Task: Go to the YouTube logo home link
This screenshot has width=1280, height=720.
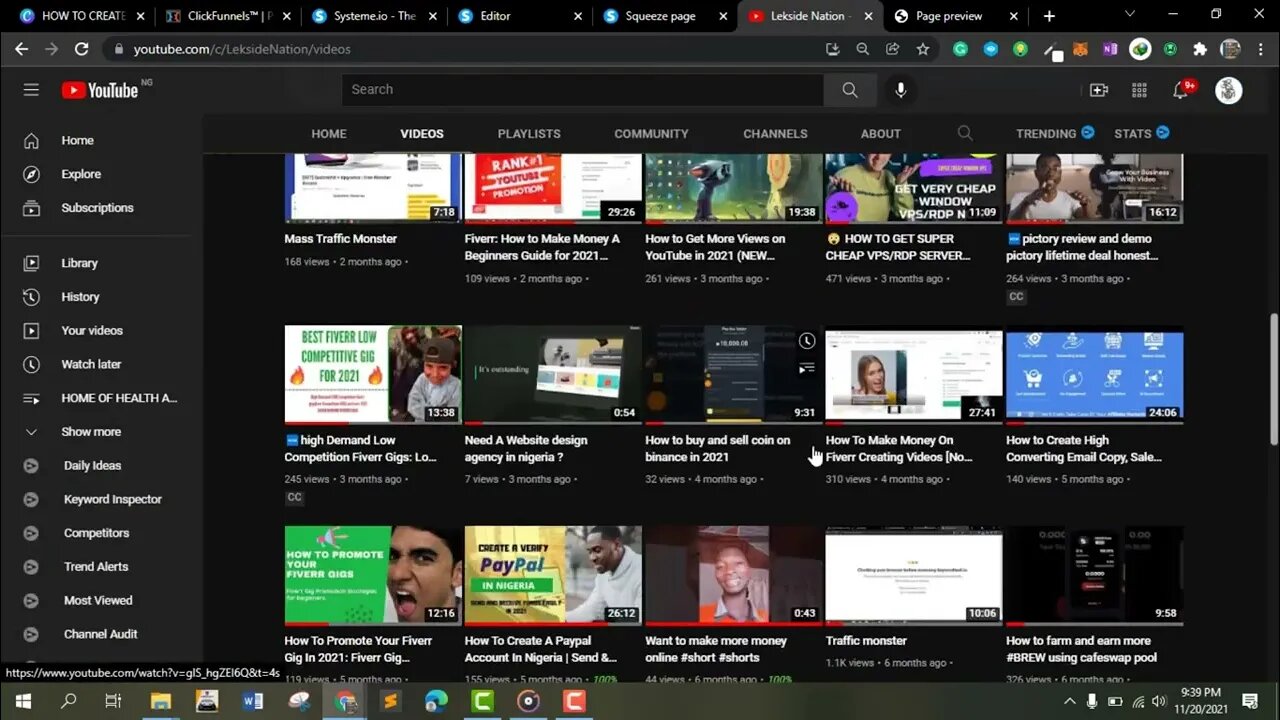Action: pyautogui.click(x=100, y=90)
